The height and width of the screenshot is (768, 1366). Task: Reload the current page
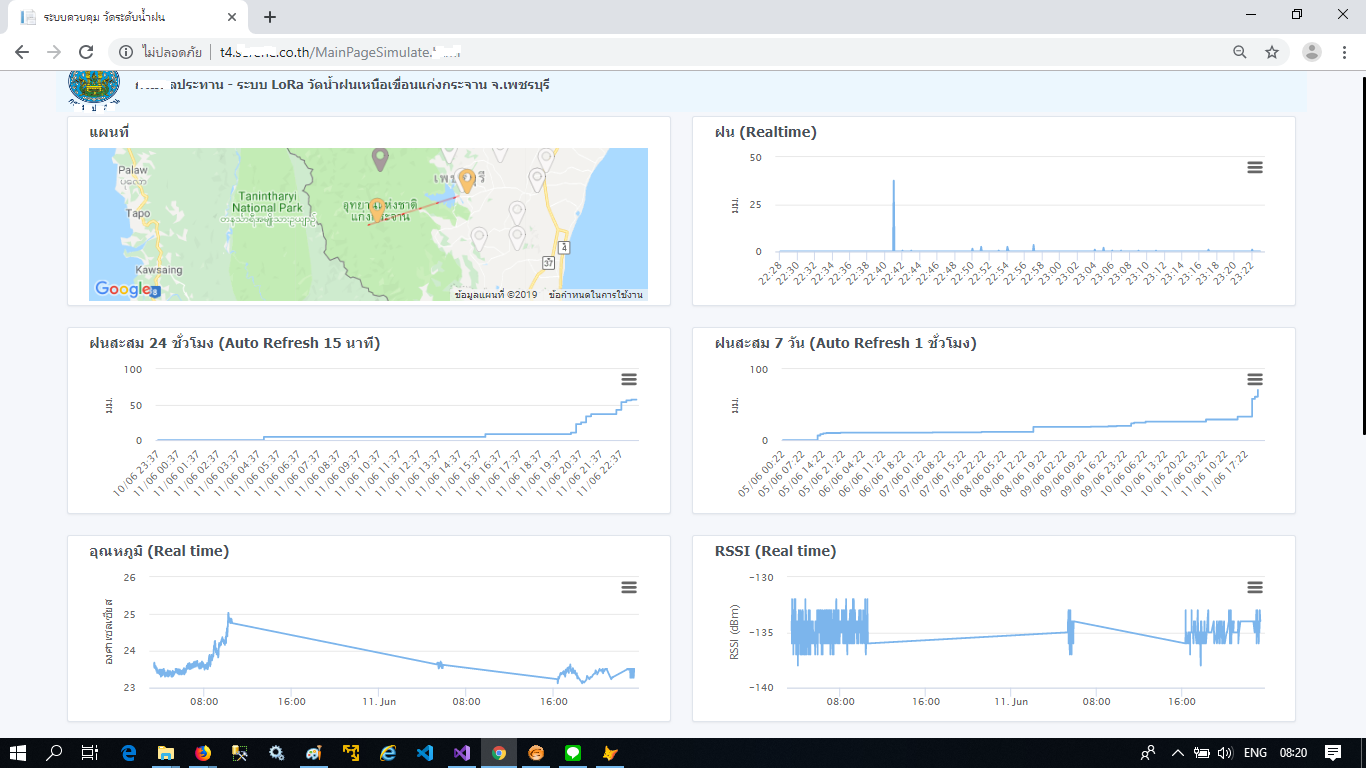[x=86, y=52]
